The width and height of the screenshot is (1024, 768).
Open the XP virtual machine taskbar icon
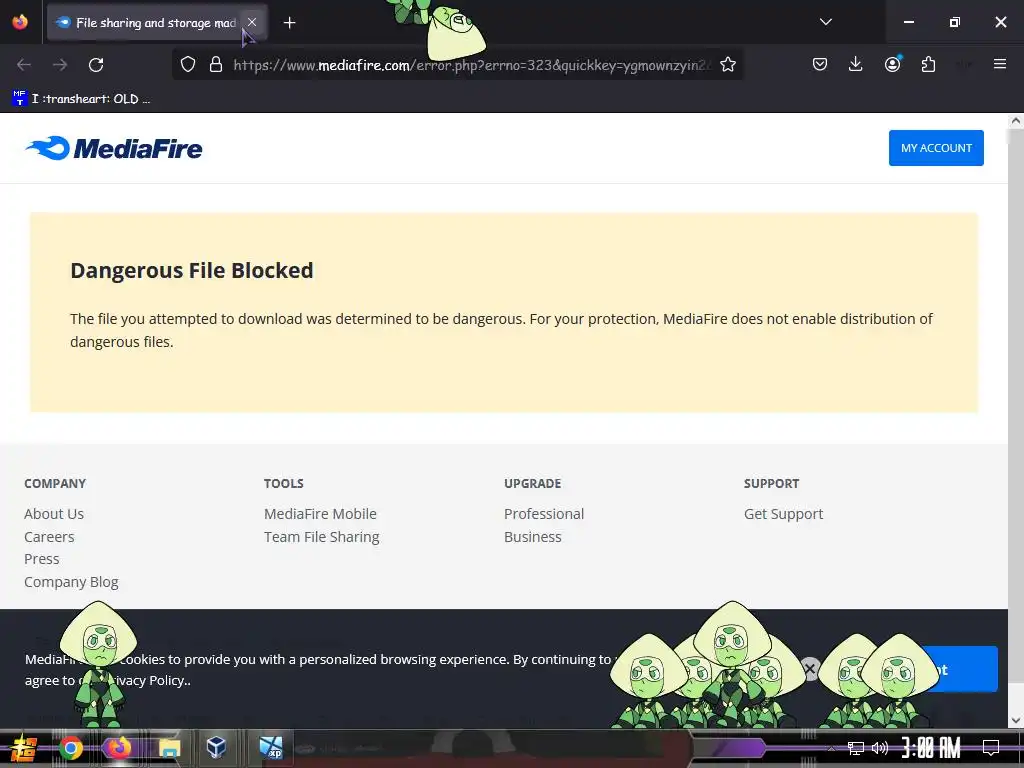[270, 748]
